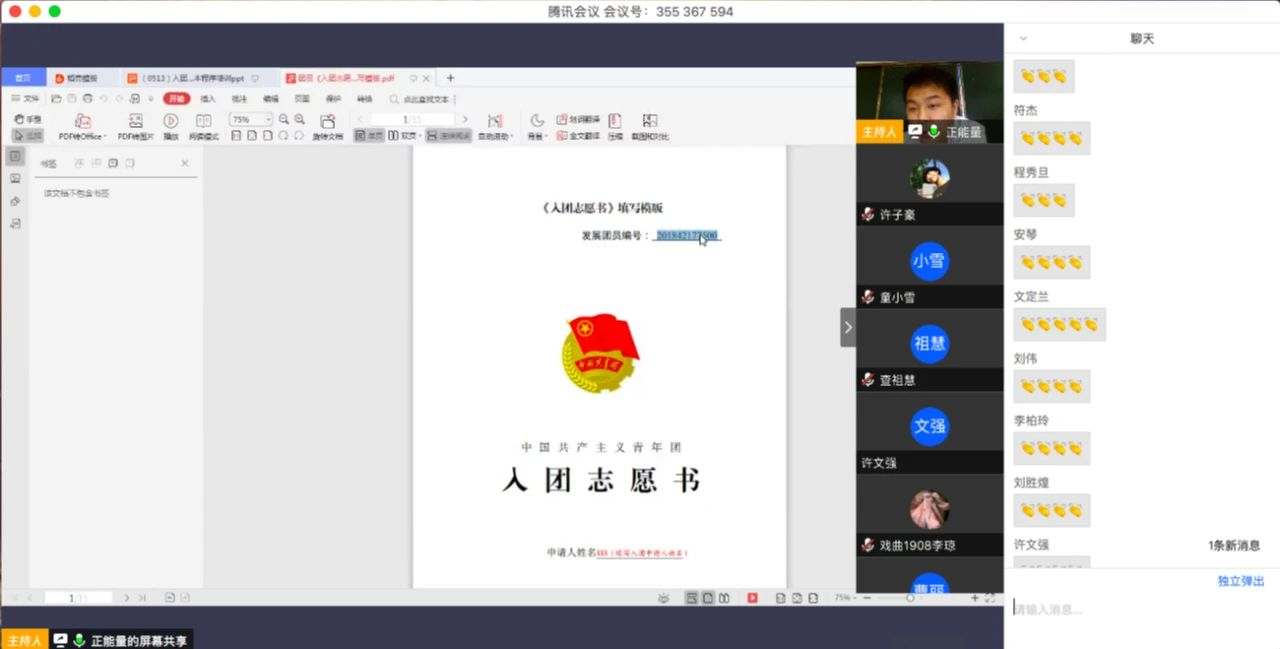Select the 保护 ribbon tab

click(334, 99)
